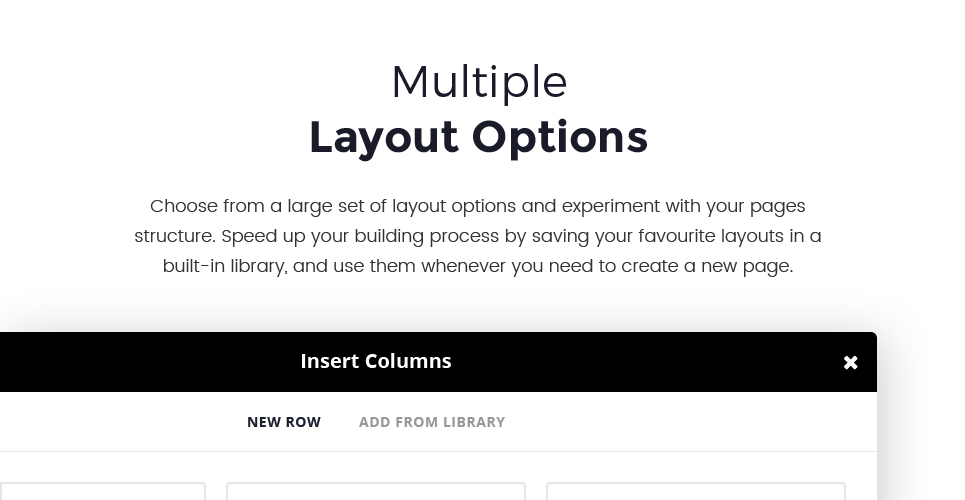The width and height of the screenshot is (965, 500).
Task: Close the Insert Columns dialog
Action: pyautogui.click(x=851, y=363)
